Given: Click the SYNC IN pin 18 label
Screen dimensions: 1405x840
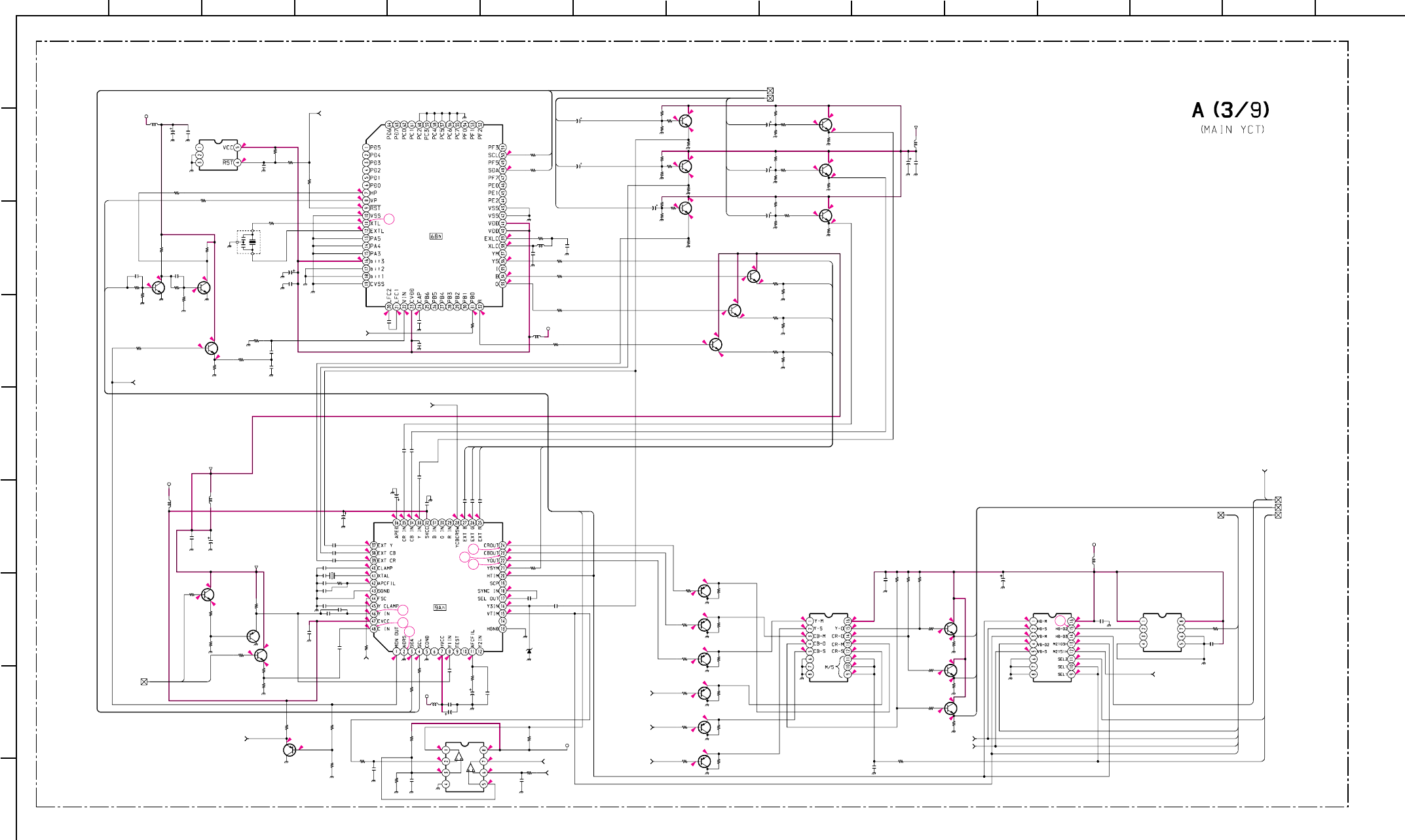Looking at the screenshot, I should pyautogui.click(x=488, y=591).
